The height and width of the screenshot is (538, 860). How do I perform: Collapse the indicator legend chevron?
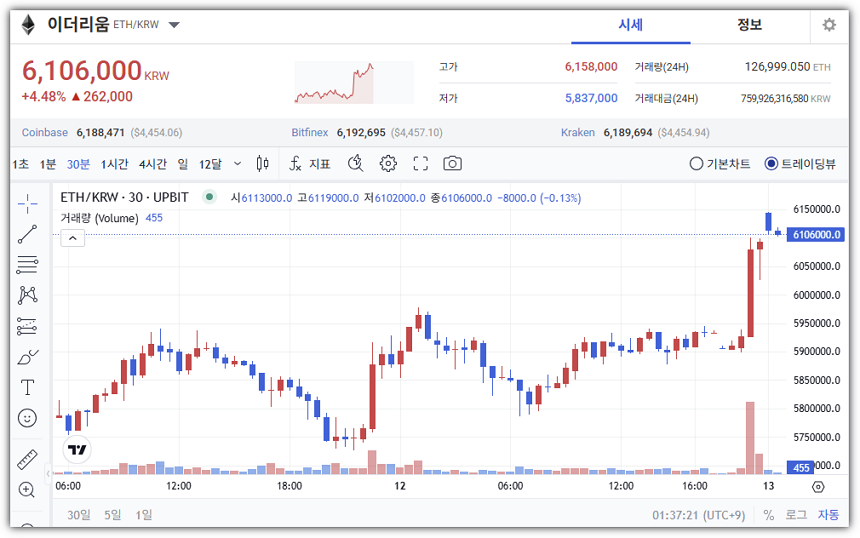pos(72,238)
